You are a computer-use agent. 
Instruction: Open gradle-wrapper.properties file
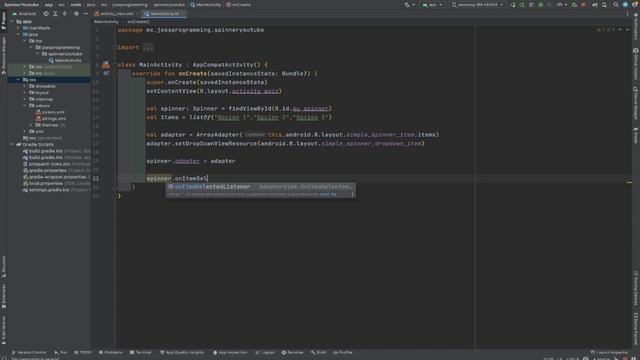tap(56, 177)
